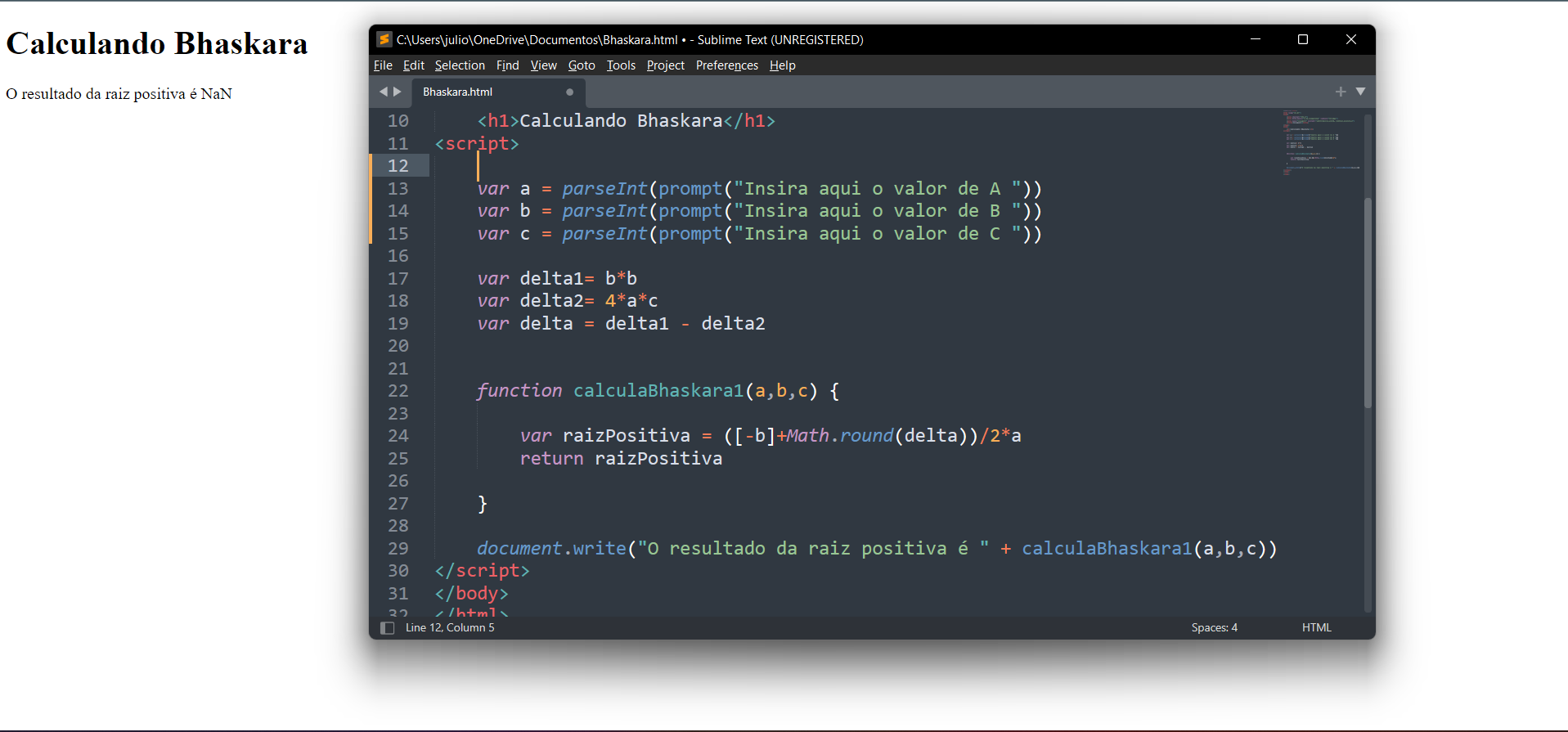Open the Edit menu
The height and width of the screenshot is (732, 1568).
(x=414, y=65)
